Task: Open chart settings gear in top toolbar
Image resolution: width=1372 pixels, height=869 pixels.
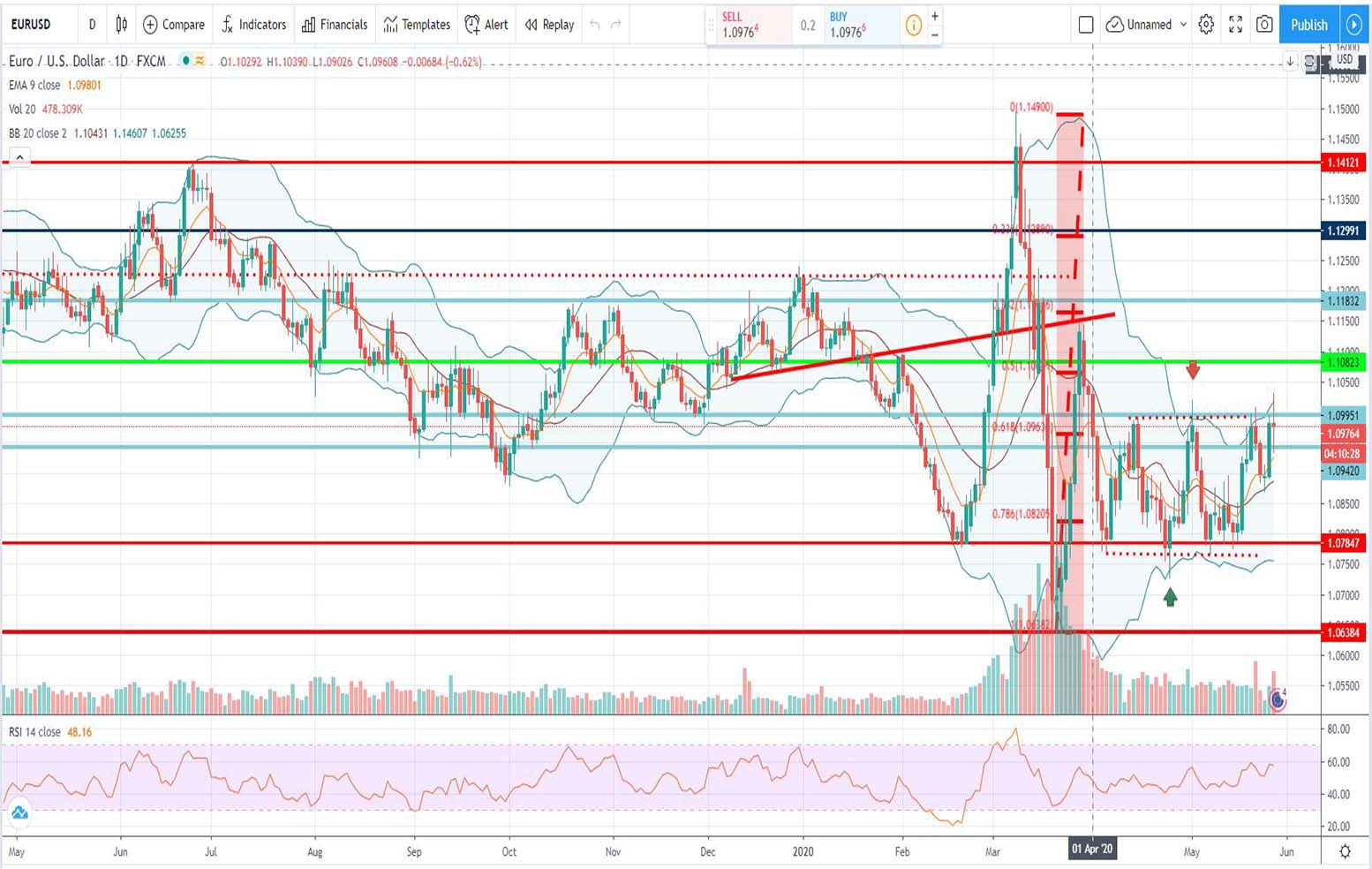Action: tap(1206, 25)
